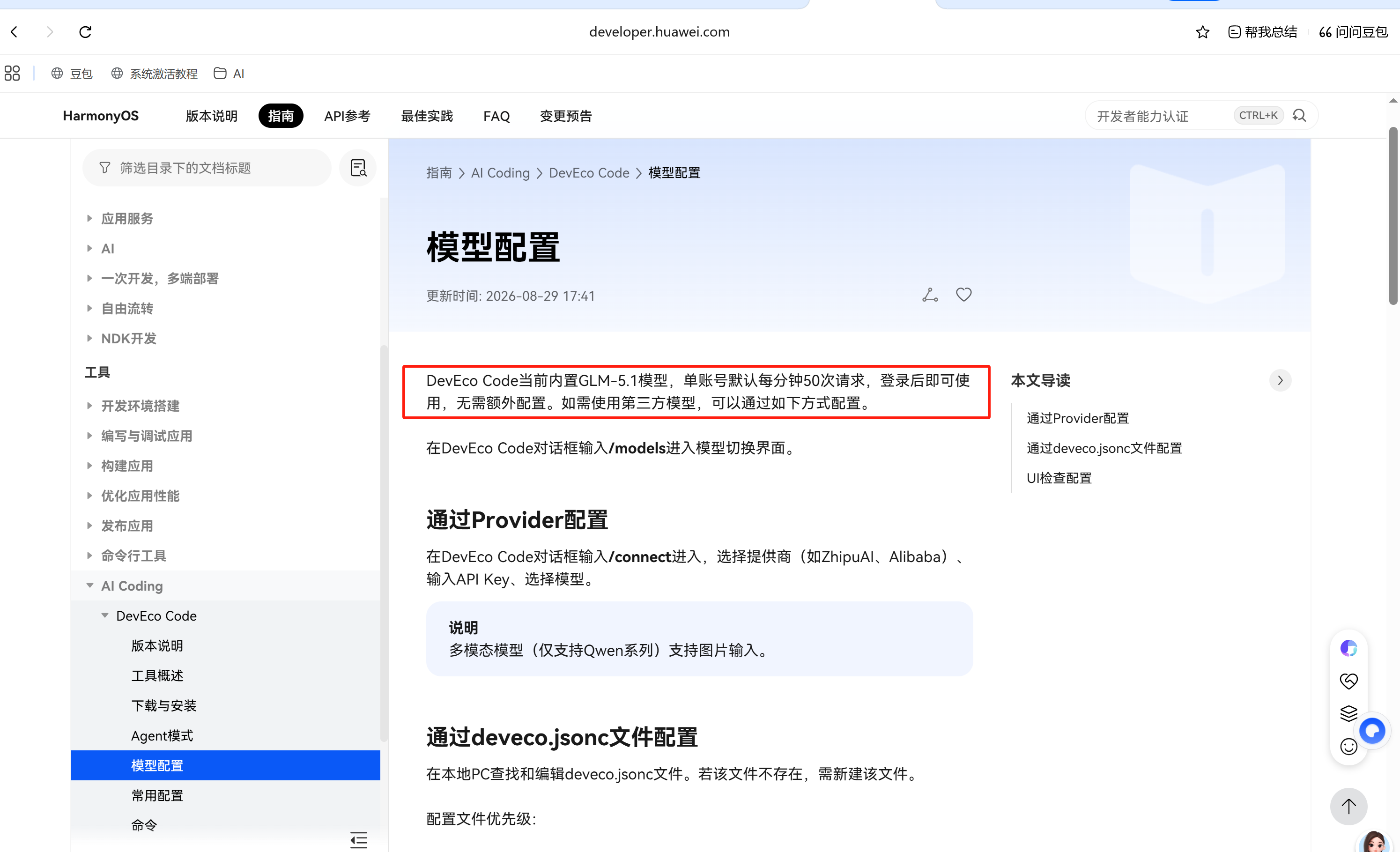Open the blue chat bubble icon
The height and width of the screenshot is (852, 1400).
point(1372,730)
